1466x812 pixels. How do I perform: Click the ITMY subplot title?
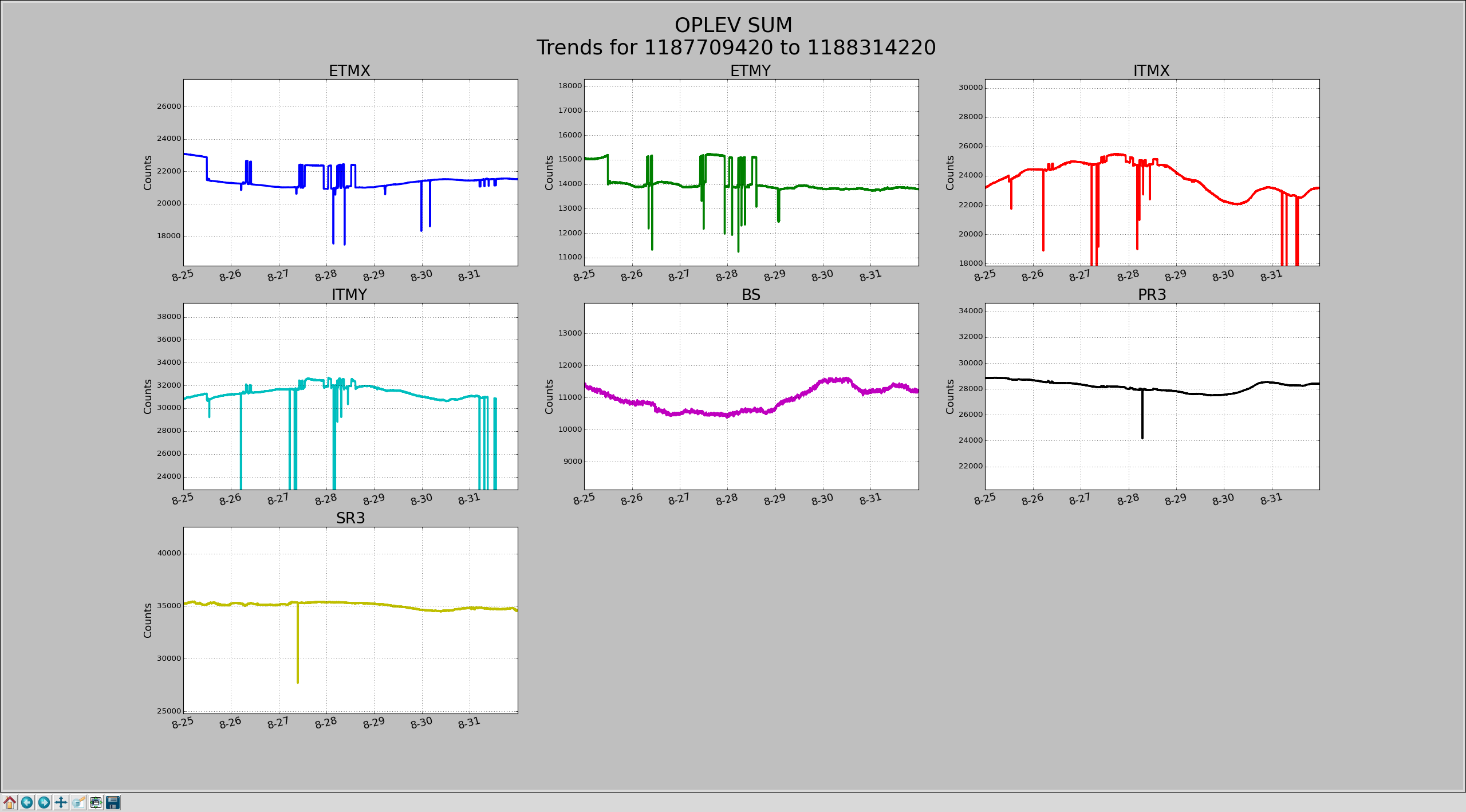[349, 294]
